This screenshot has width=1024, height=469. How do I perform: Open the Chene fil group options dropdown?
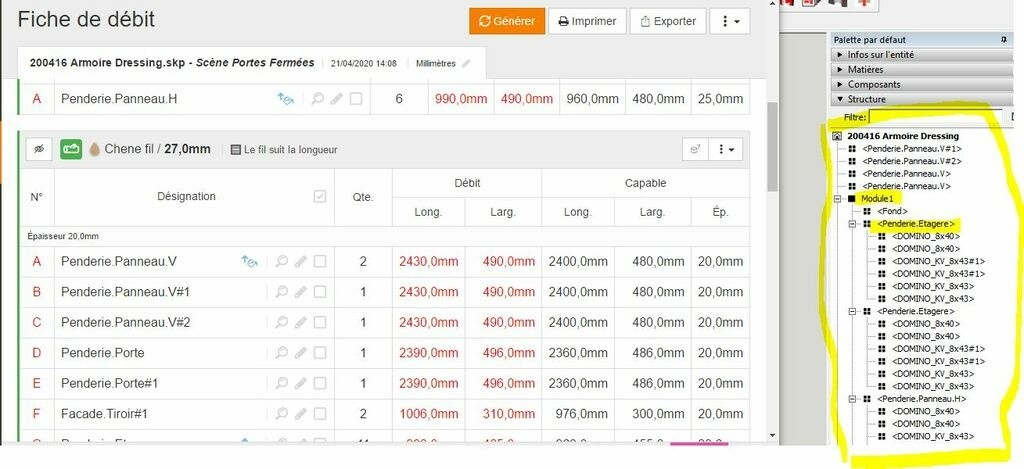(727, 149)
